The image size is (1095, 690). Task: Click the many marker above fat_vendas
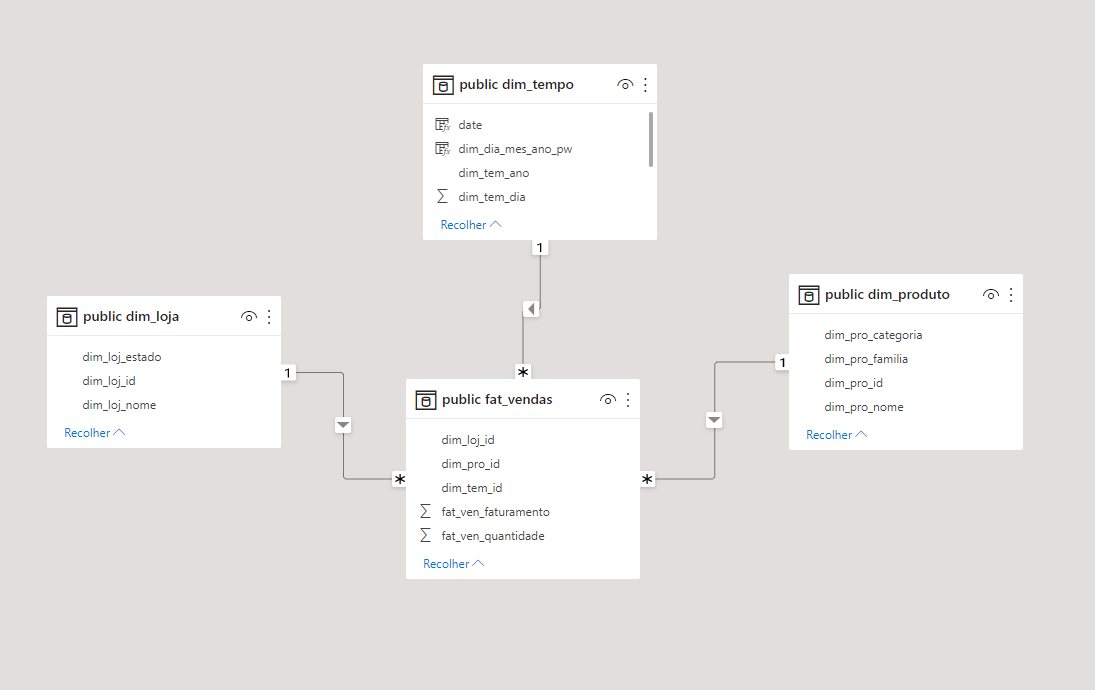coord(523,372)
